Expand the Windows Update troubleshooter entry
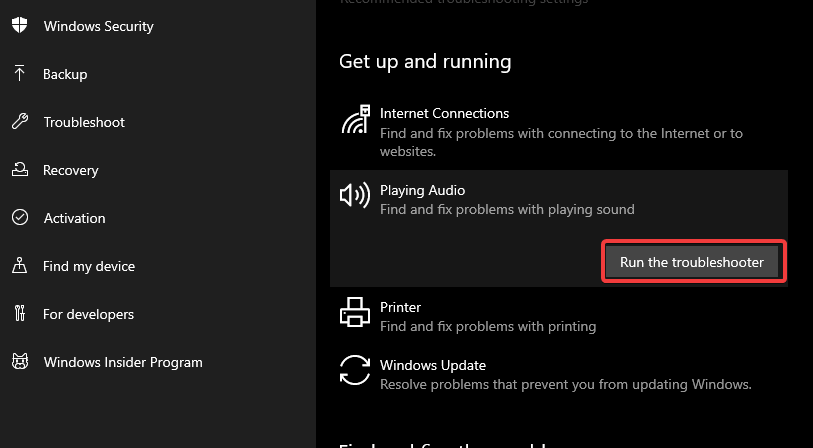The width and height of the screenshot is (813, 448). point(559,374)
